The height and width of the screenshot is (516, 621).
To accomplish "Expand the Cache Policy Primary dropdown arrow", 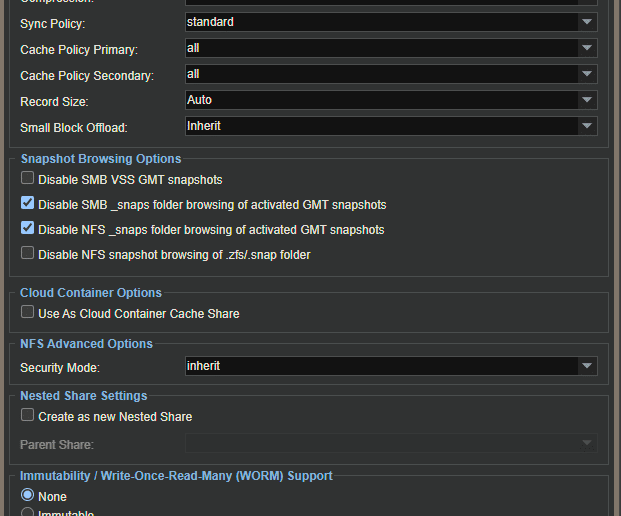I will (587, 48).
